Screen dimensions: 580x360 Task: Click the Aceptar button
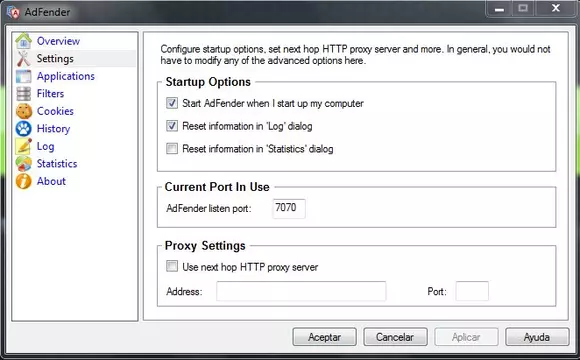click(x=324, y=337)
